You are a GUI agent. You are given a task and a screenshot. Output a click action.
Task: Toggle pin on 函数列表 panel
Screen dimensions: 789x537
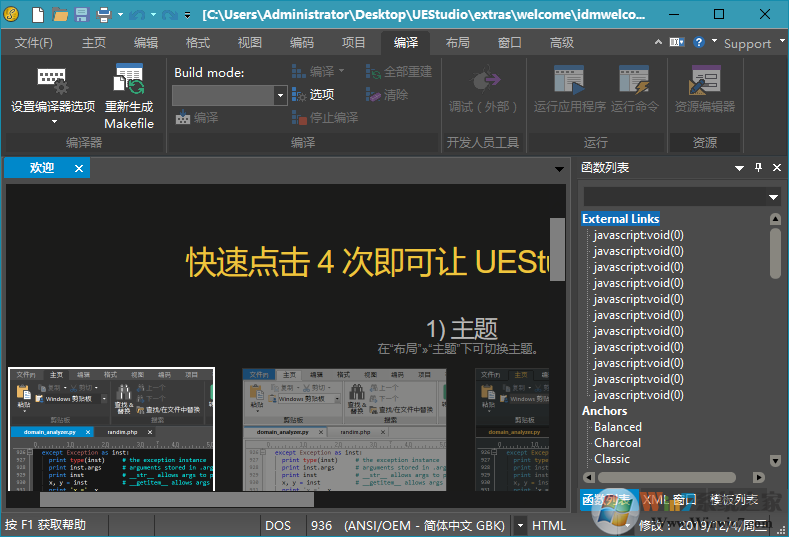758,168
